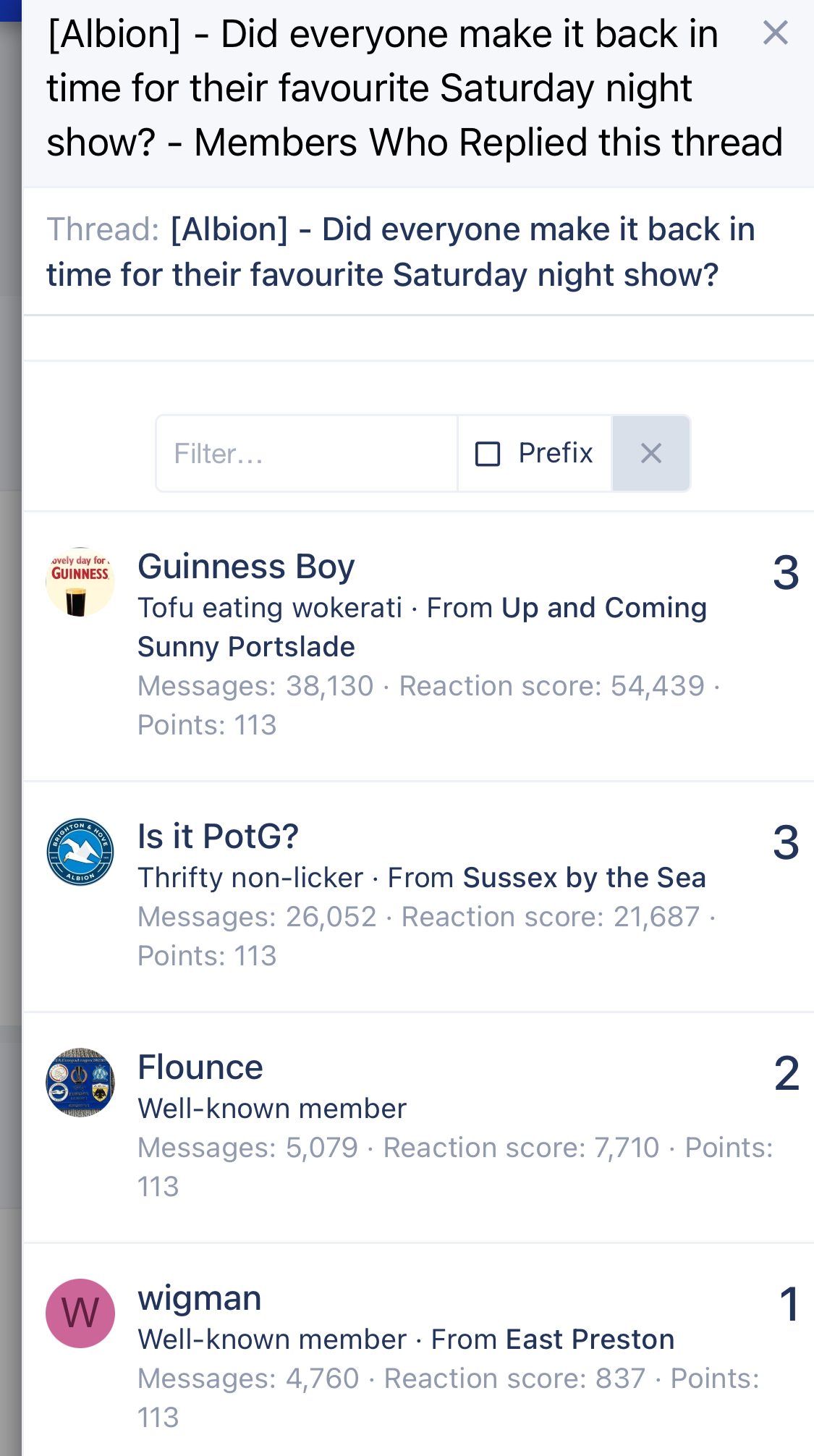Enable the Prefix checkbox
The height and width of the screenshot is (1456, 814).
coord(488,454)
